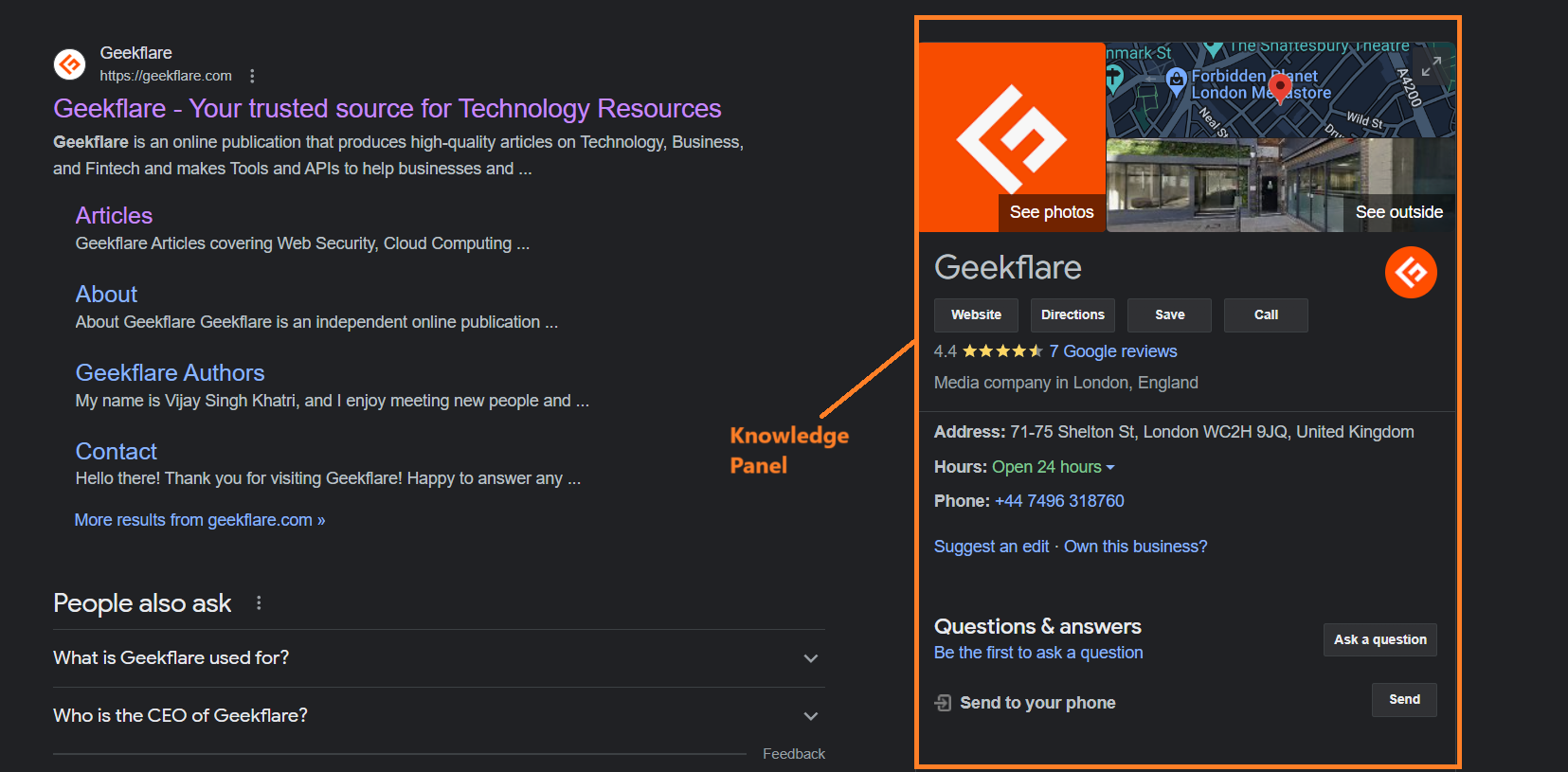The height and width of the screenshot is (772, 1568).
Task: Open the Contact sitelink
Action: click(116, 452)
